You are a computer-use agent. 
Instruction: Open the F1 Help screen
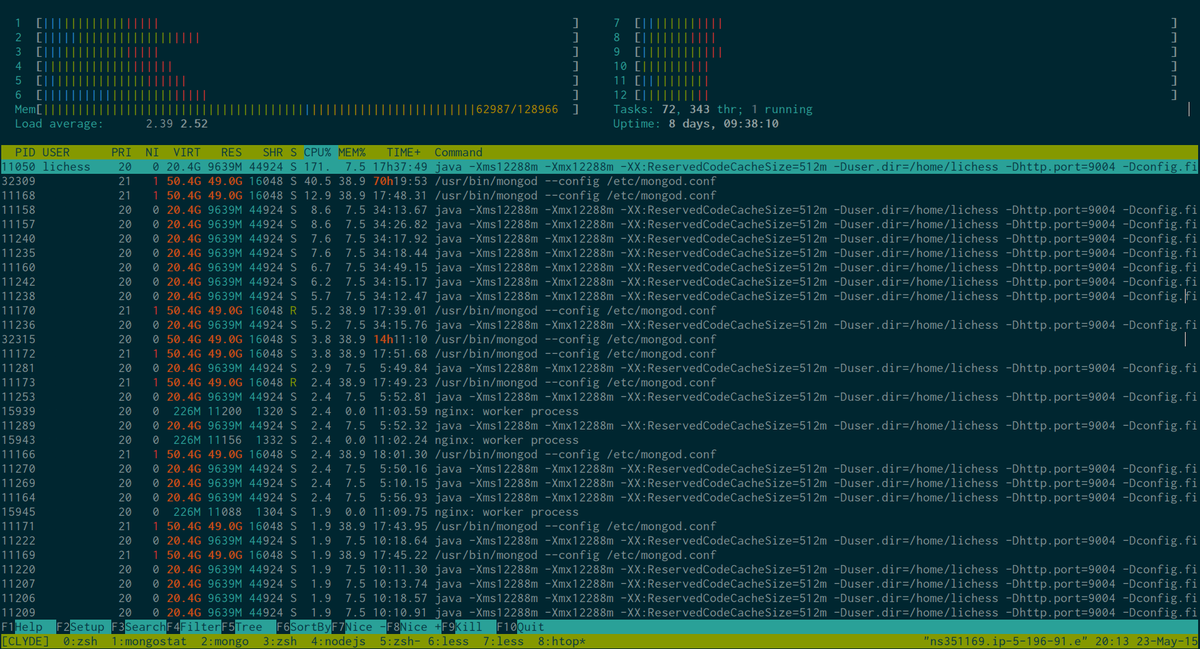coord(22,626)
